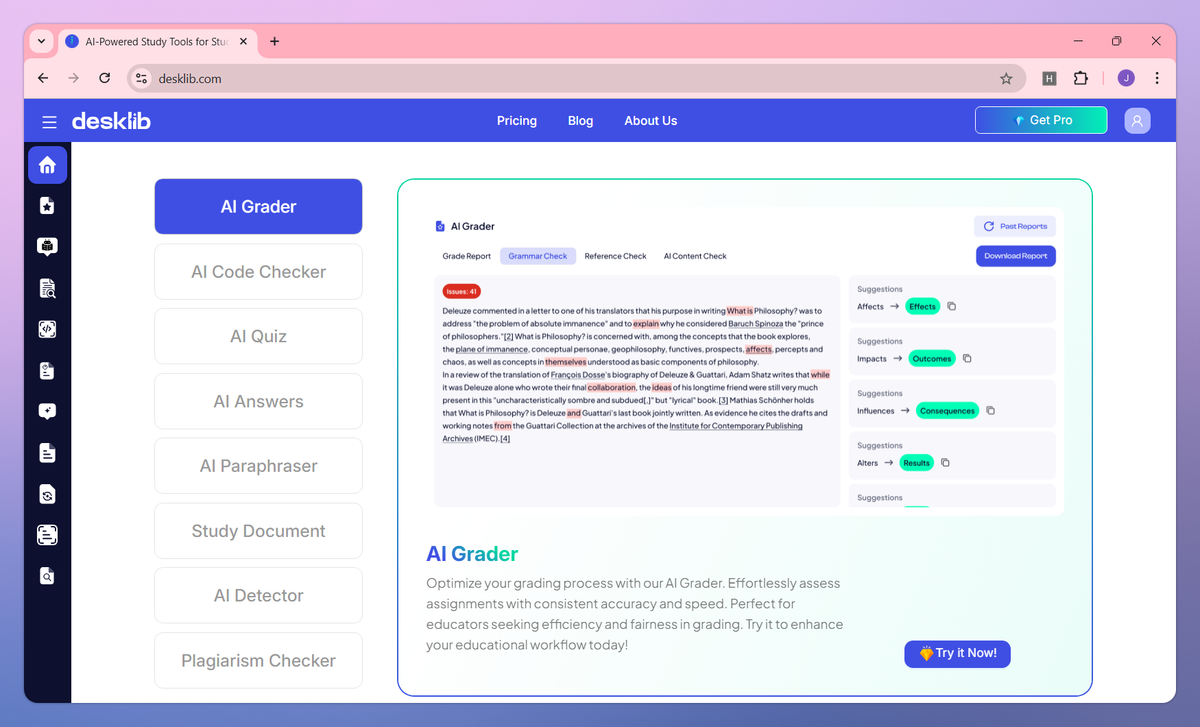The width and height of the screenshot is (1200, 727).
Task: Click the document scan icon in the sidebar
Action: coord(47,288)
